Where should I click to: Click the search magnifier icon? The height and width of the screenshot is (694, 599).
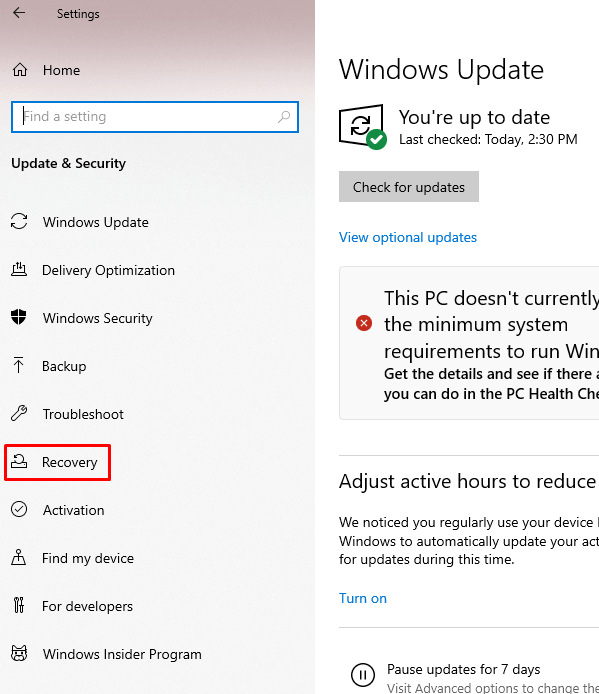pos(284,117)
